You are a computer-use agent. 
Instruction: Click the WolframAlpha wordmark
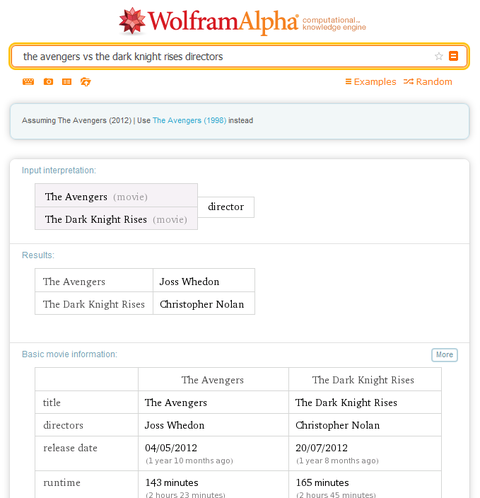[x=223, y=22]
